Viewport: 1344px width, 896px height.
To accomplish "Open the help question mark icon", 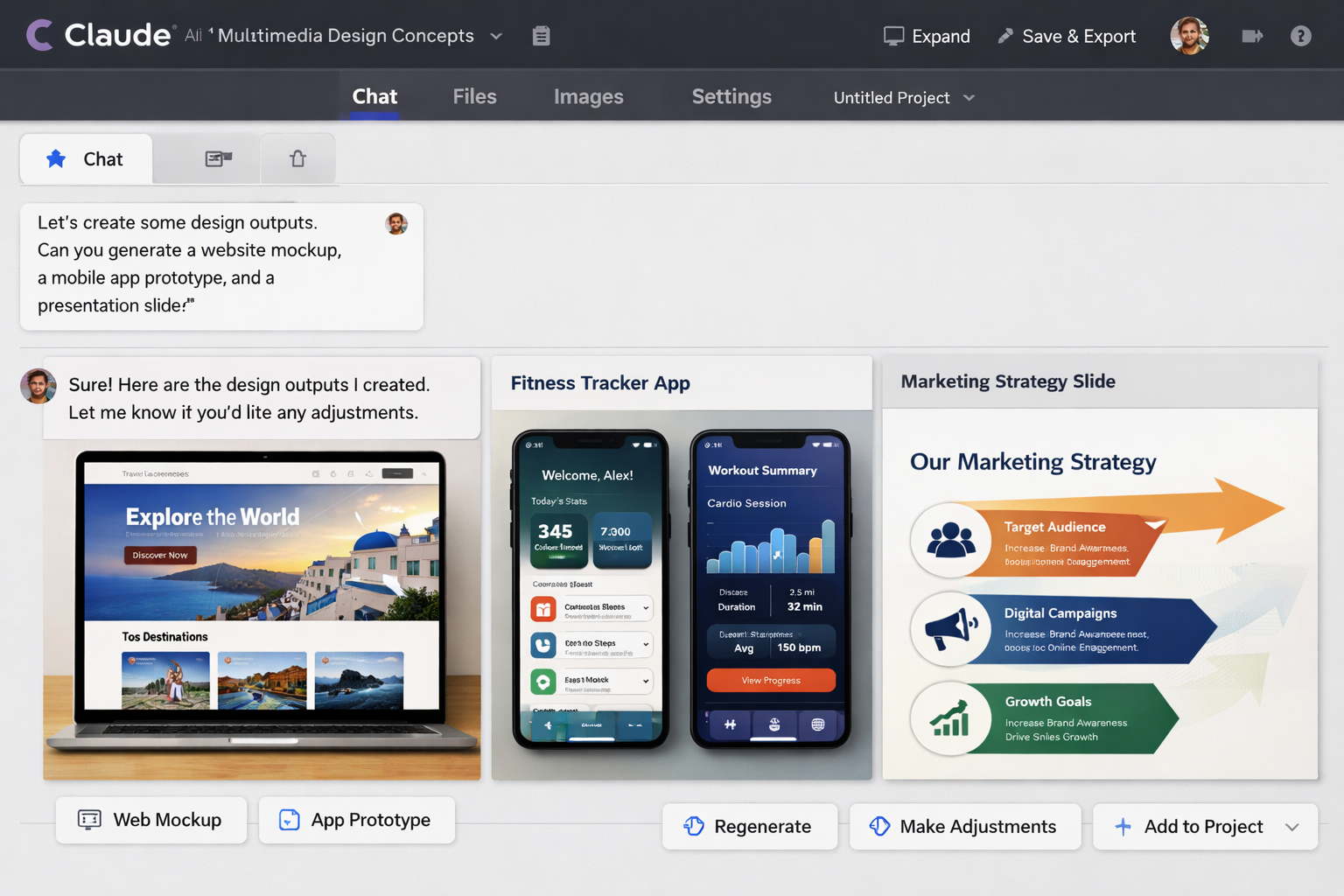I will coord(1300,36).
